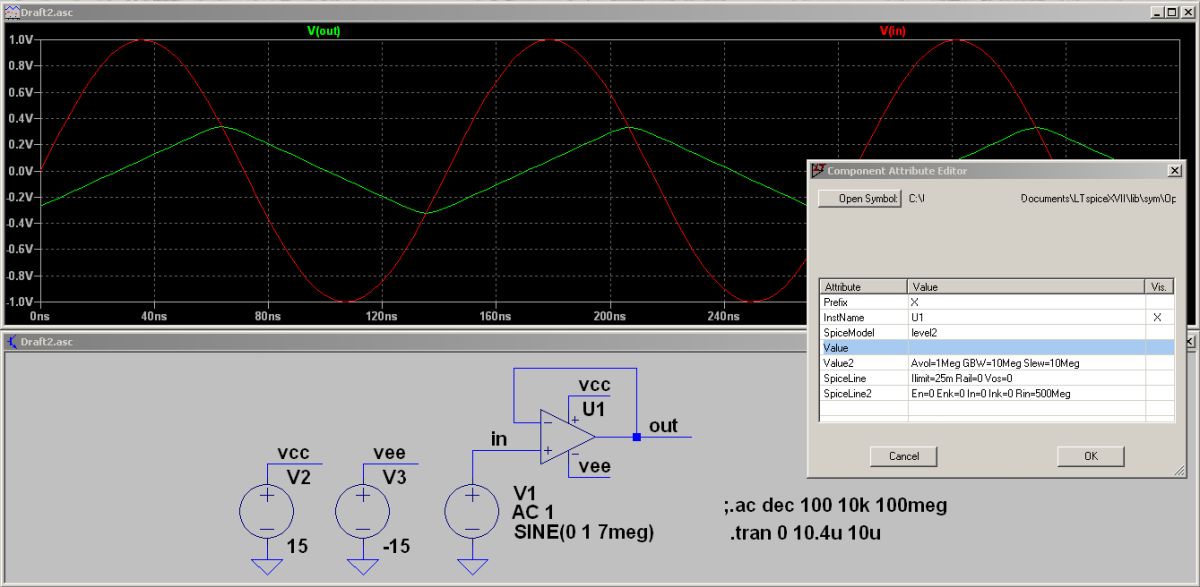Click the dialog resize grip corner

tap(1177, 469)
